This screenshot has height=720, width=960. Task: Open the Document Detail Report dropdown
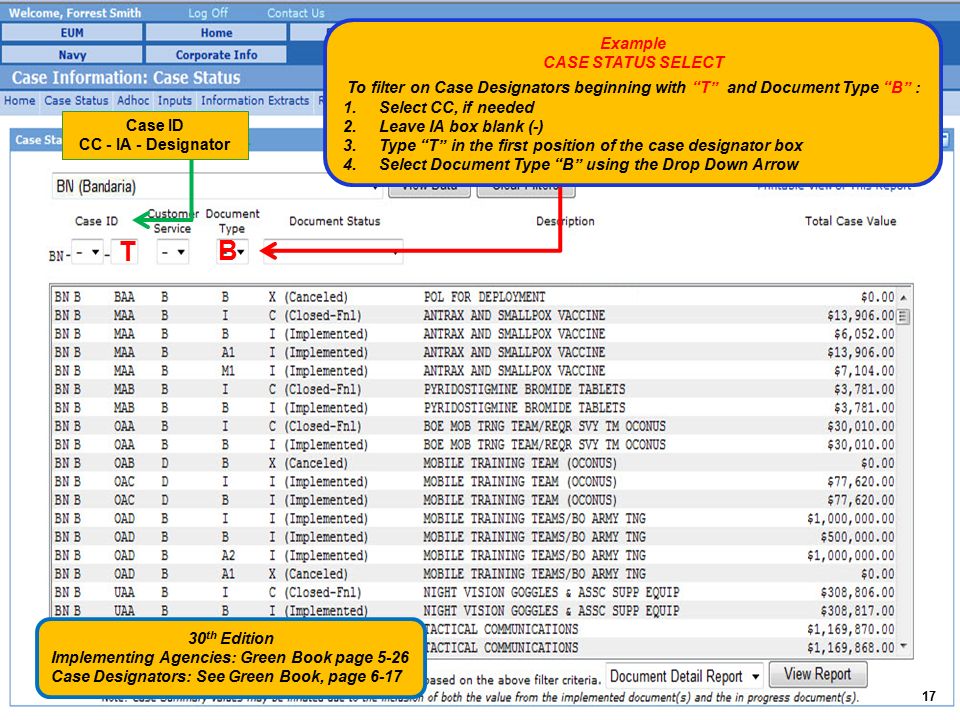click(684, 676)
